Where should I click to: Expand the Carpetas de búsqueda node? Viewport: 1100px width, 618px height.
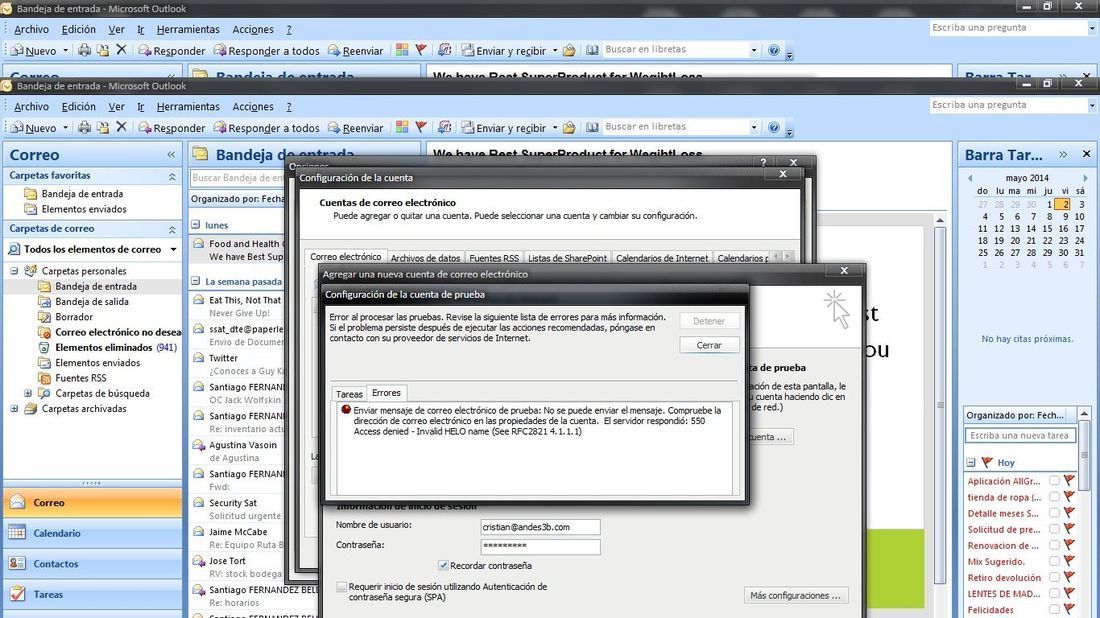click(28, 394)
